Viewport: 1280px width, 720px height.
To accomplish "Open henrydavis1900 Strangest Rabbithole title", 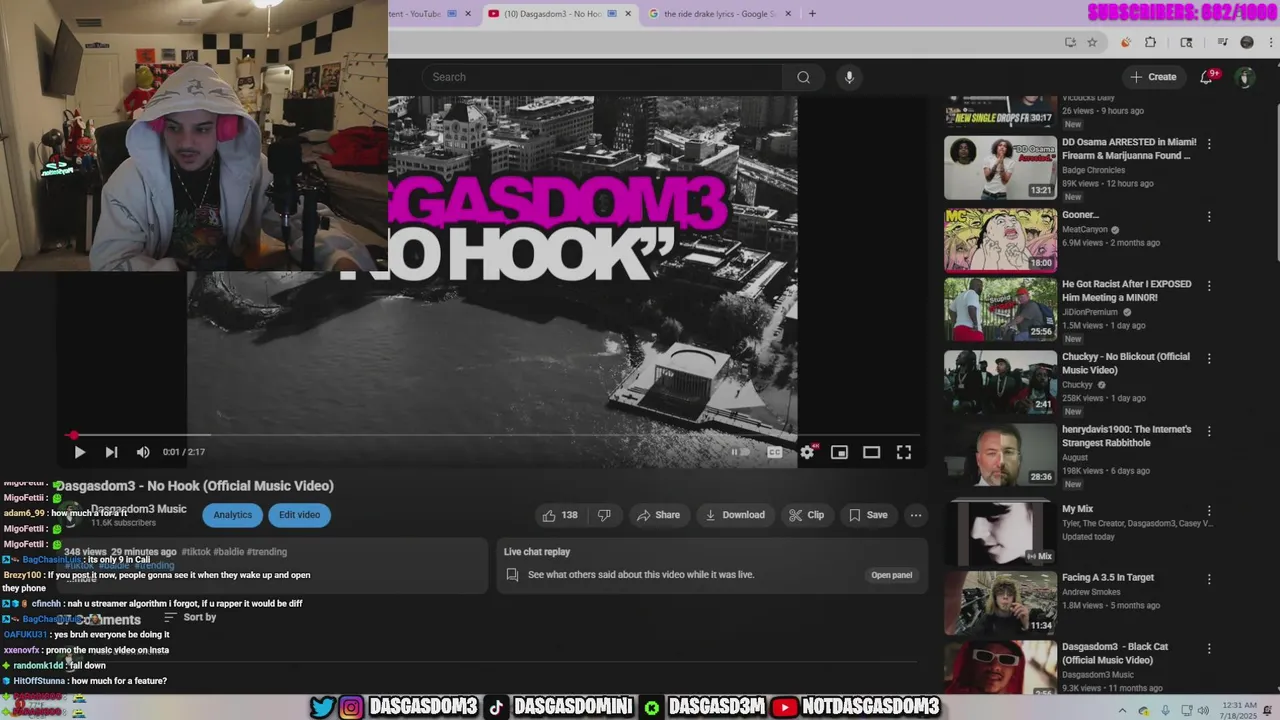I will 1127,436.
